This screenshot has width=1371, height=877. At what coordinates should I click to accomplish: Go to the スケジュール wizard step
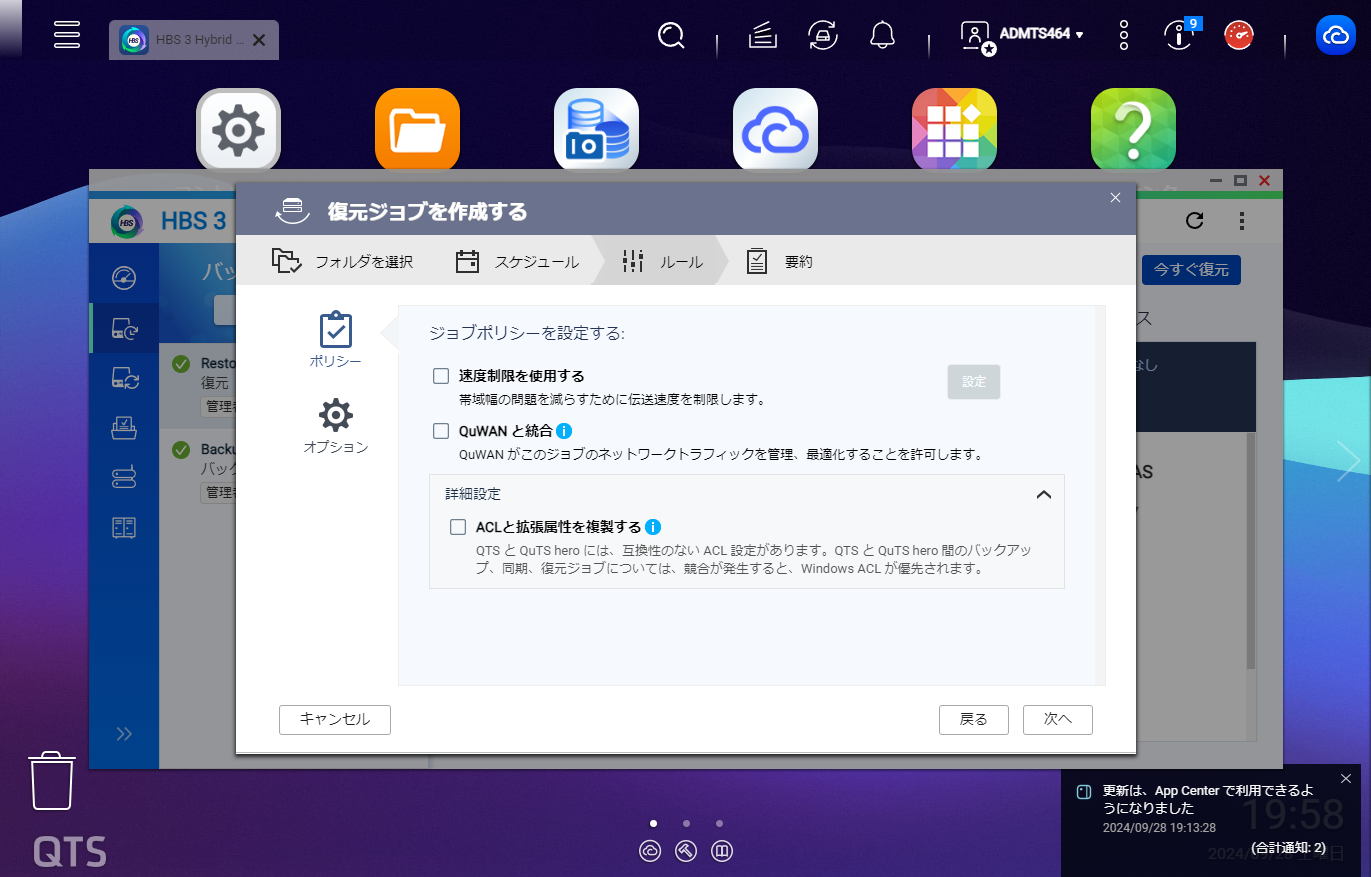[x=517, y=262]
